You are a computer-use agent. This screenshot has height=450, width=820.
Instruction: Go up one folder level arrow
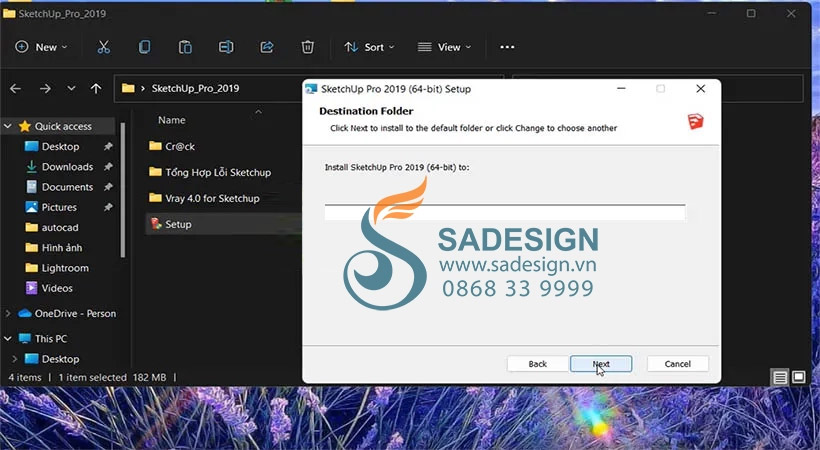96,88
